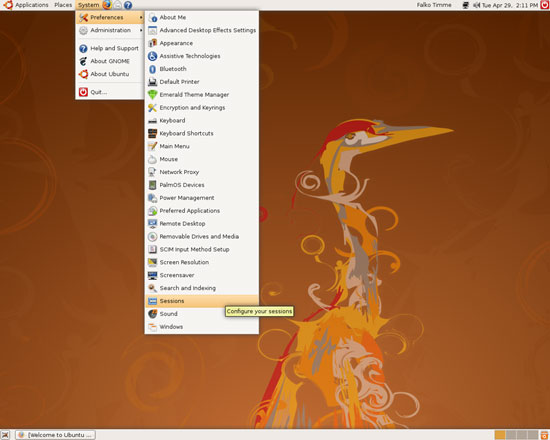The image size is (550, 440).
Task: Click the Welcome to Ubuntu taskbar button
Action: pyautogui.click(x=55, y=435)
